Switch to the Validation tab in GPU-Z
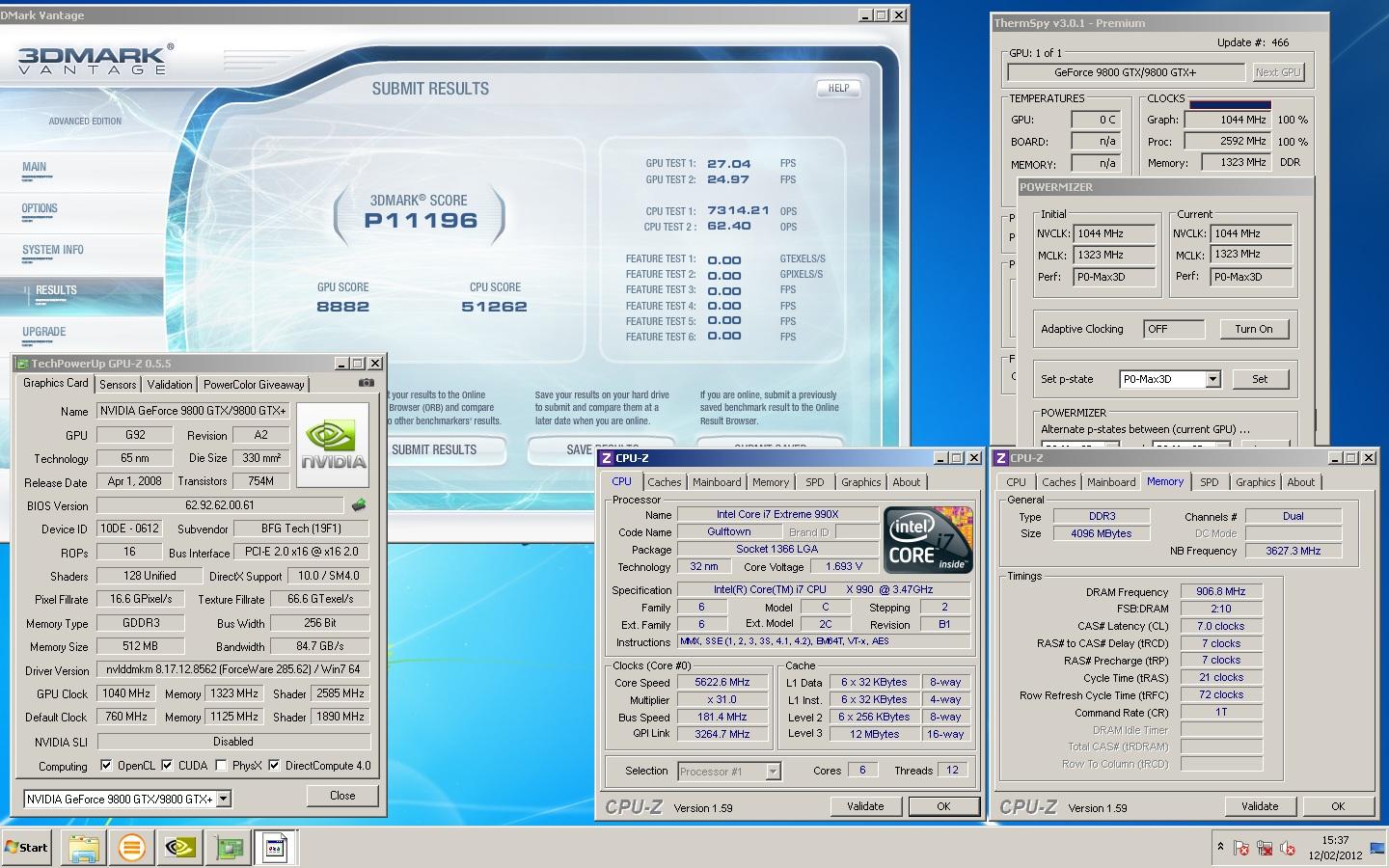 tap(170, 384)
